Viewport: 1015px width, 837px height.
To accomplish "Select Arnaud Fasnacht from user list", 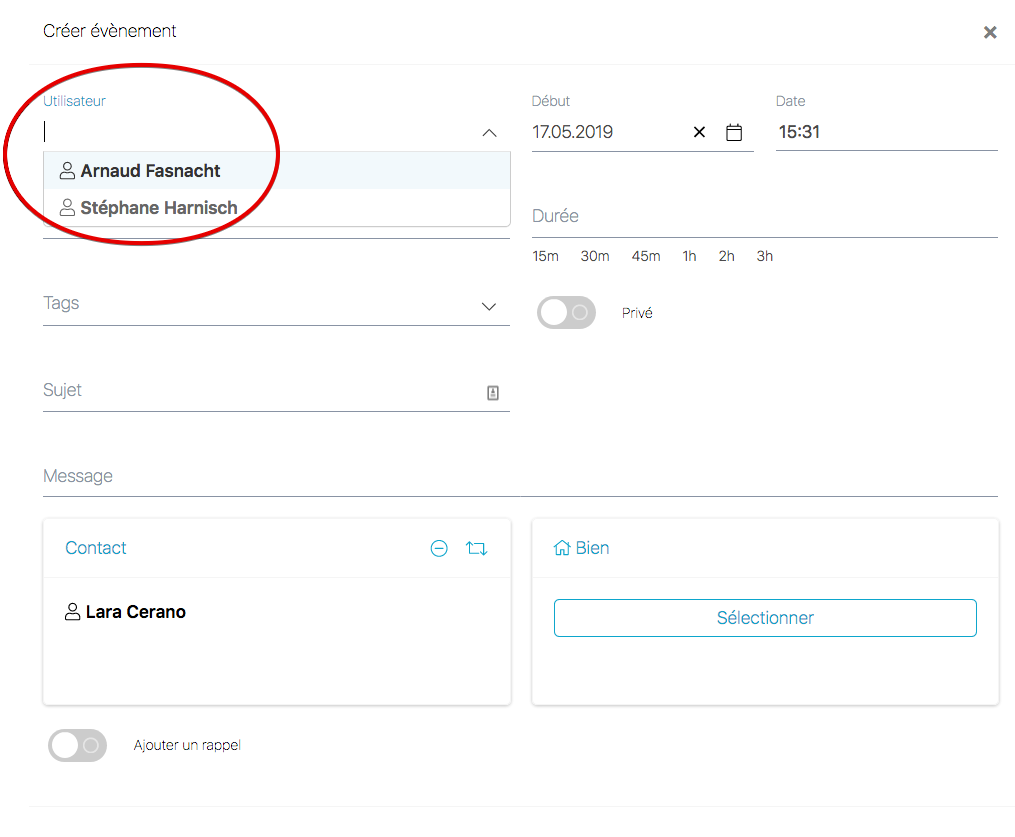I will (x=150, y=171).
